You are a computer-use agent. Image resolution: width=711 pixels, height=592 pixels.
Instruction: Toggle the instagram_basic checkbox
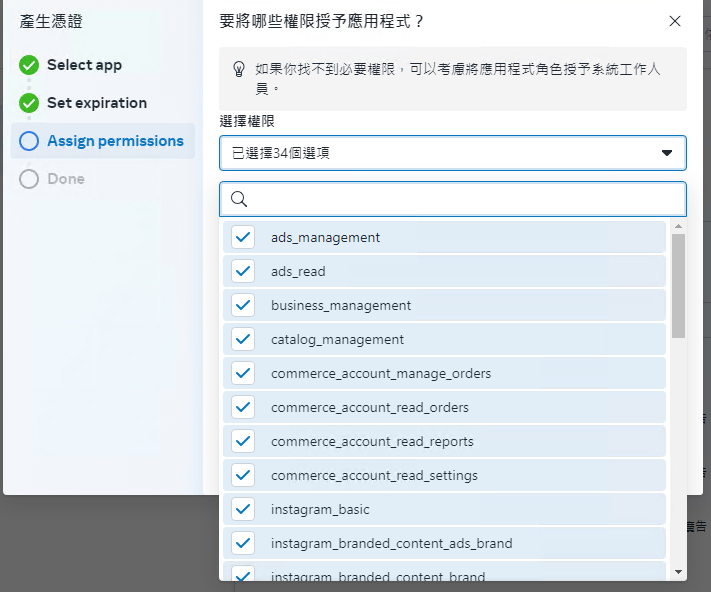pos(243,509)
